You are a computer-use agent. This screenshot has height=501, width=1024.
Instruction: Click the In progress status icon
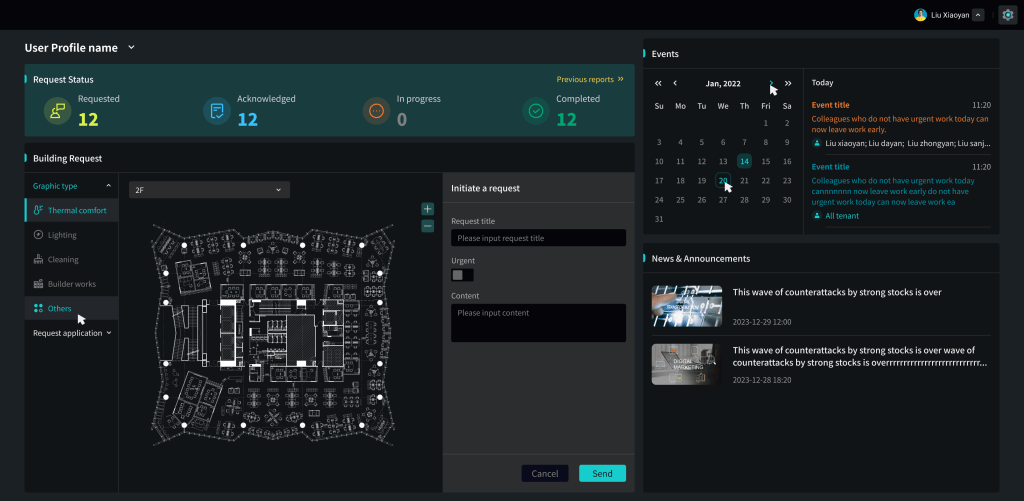click(376, 110)
